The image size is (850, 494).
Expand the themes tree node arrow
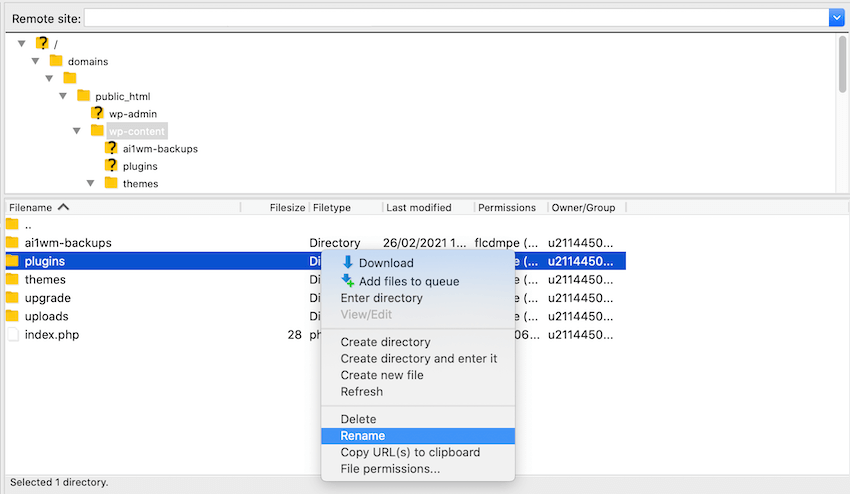click(90, 183)
